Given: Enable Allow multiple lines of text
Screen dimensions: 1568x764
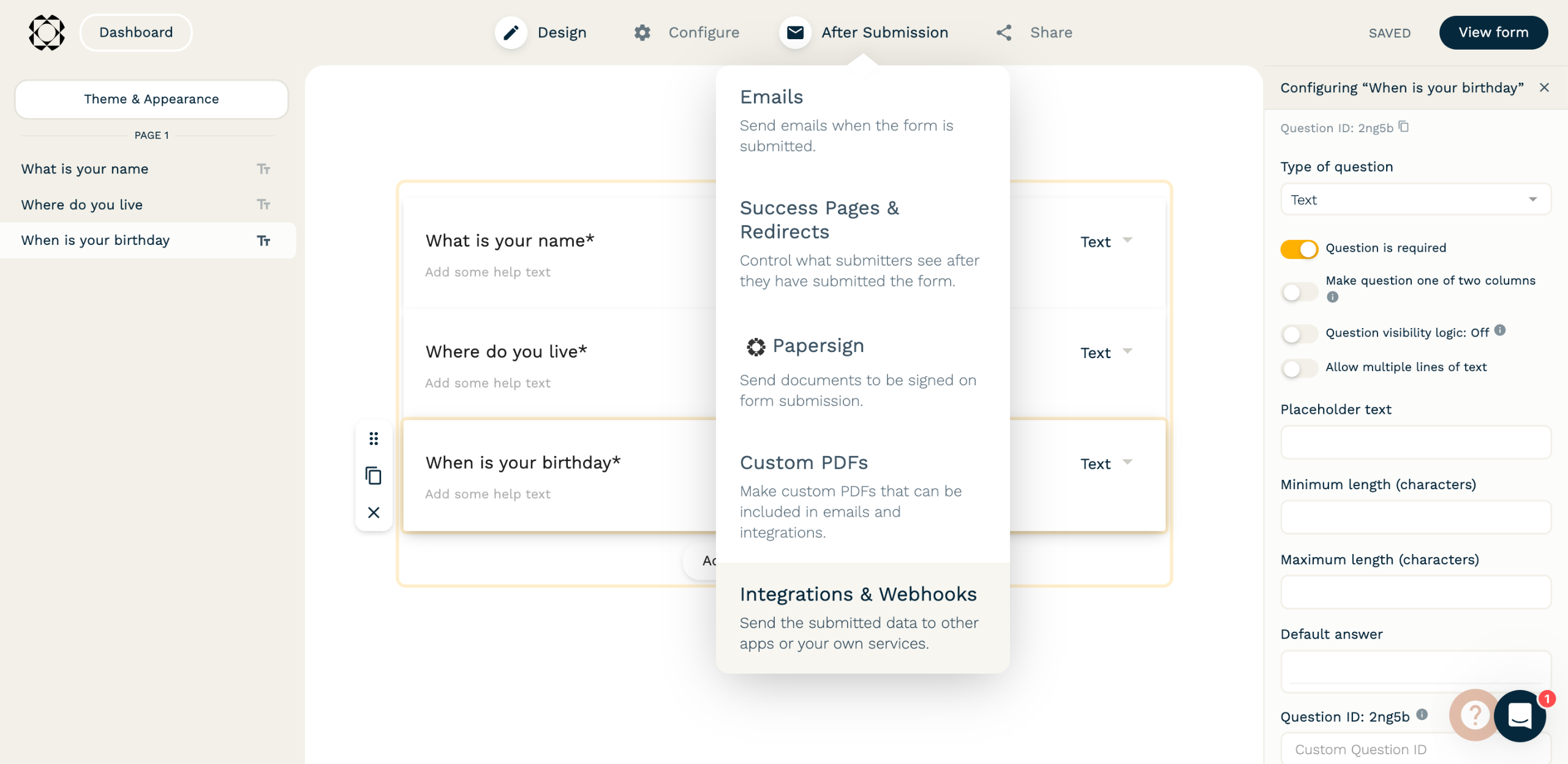Looking at the screenshot, I should pyautogui.click(x=1299, y=368).
